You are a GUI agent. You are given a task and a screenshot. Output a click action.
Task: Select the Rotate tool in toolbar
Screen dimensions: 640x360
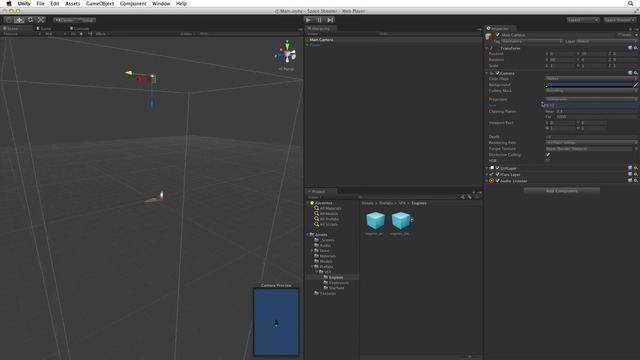point(30,20)
